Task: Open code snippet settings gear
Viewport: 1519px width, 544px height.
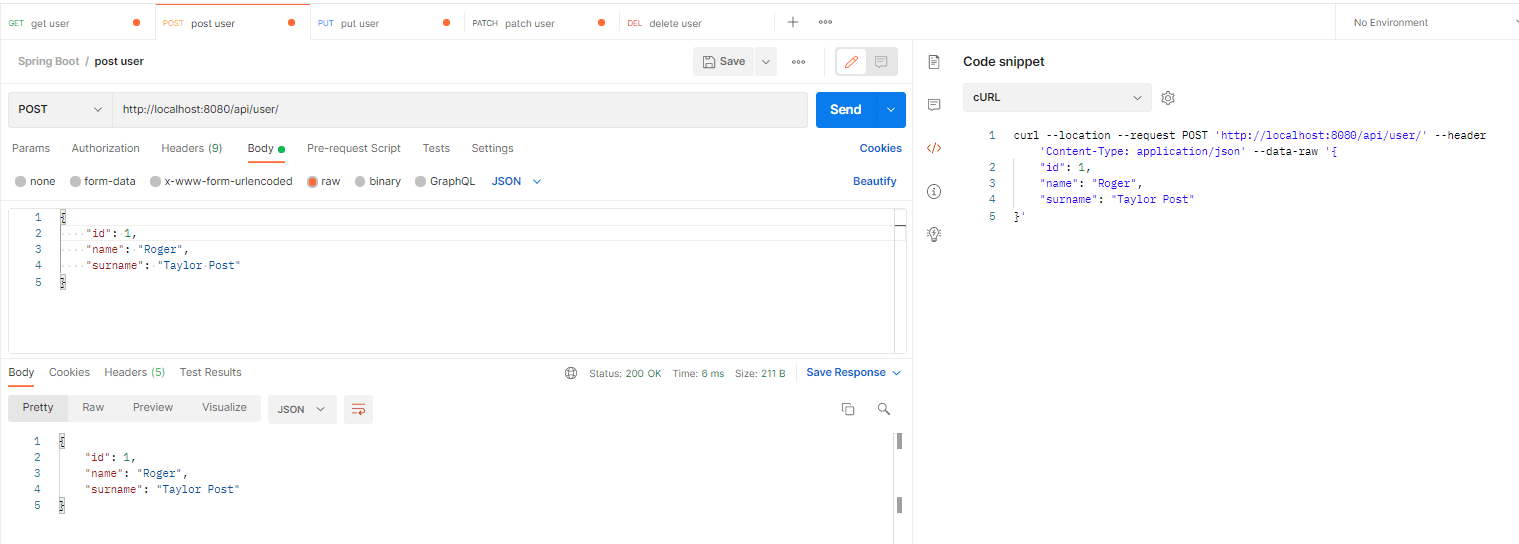Action: click(1168, 98)
